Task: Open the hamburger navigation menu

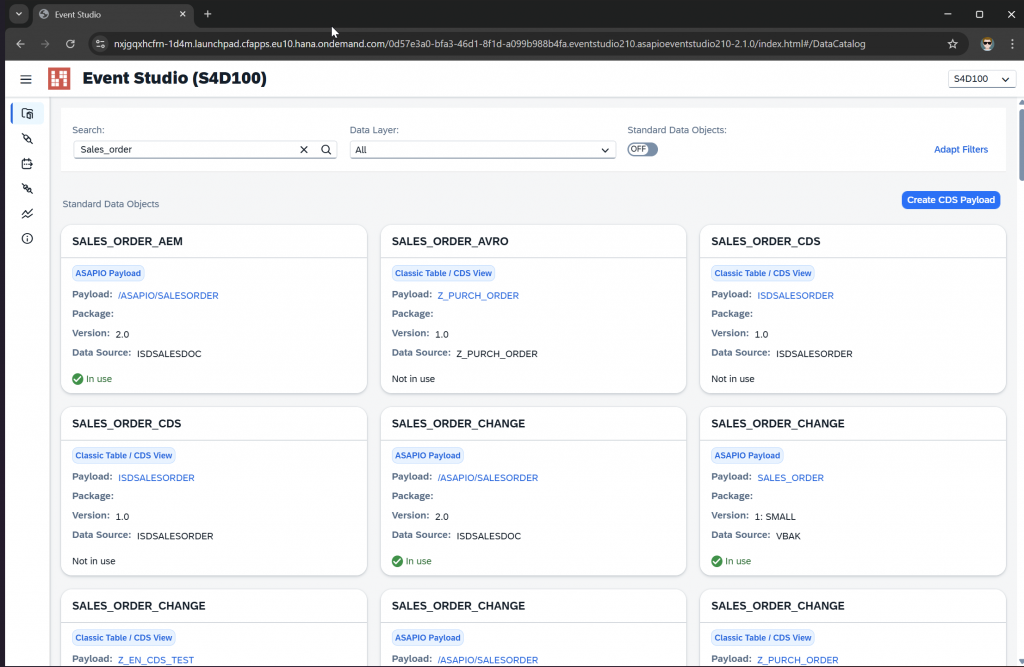Action: (x=26, y=79)
